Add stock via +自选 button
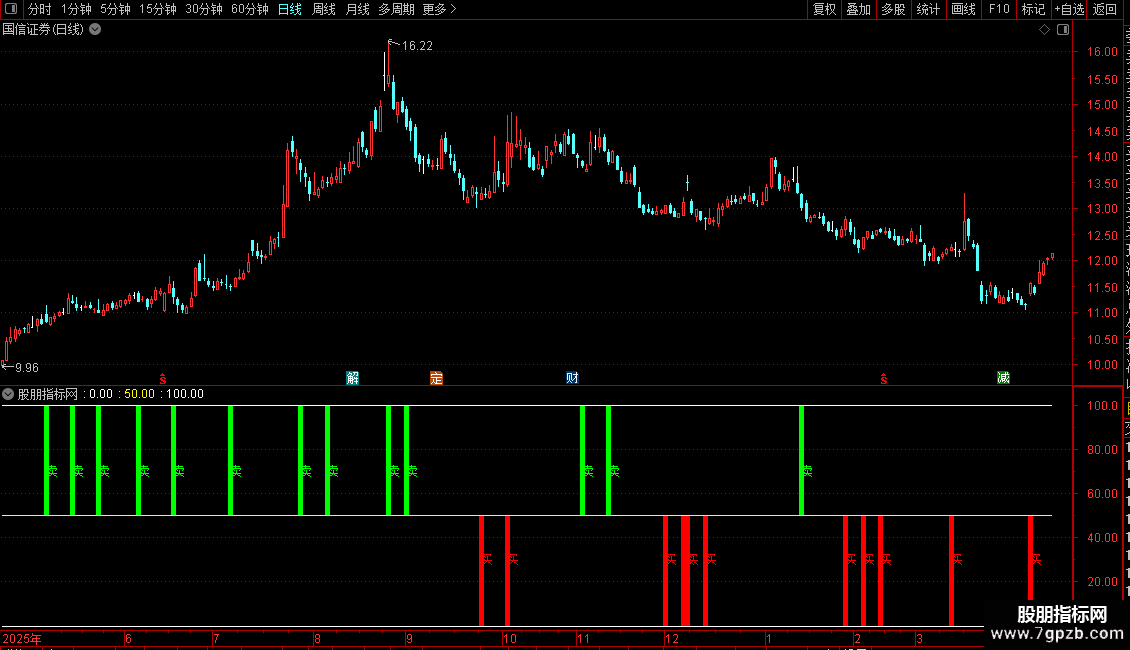Viewport: 1130px width, 650px height. coord(1069,9)
